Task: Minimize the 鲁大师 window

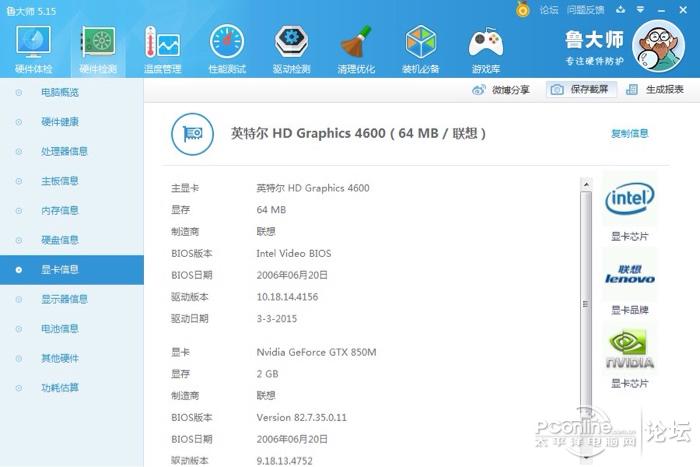Action: [x=662, y=10]
